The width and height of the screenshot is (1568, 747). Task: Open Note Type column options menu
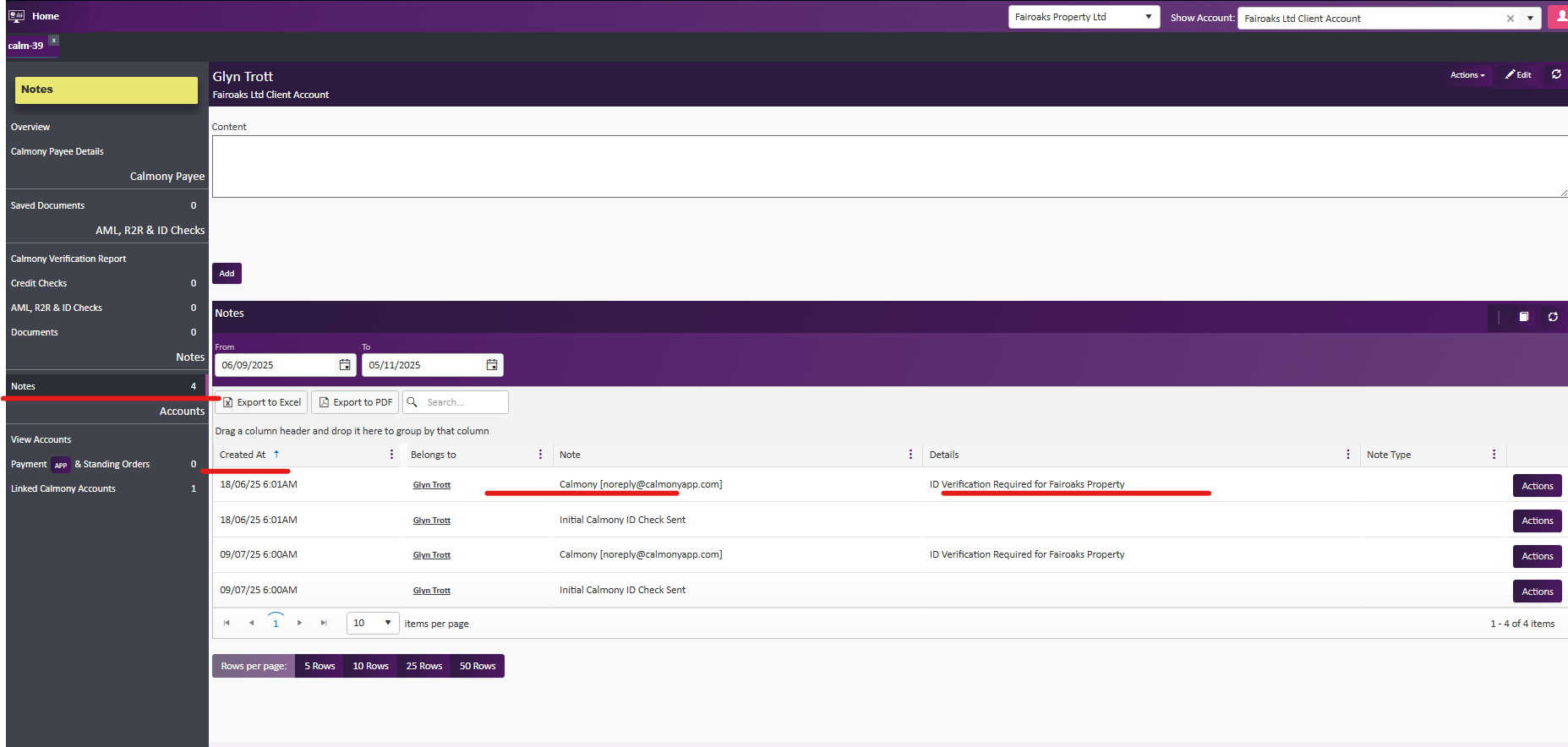(x=1494, y=455)
